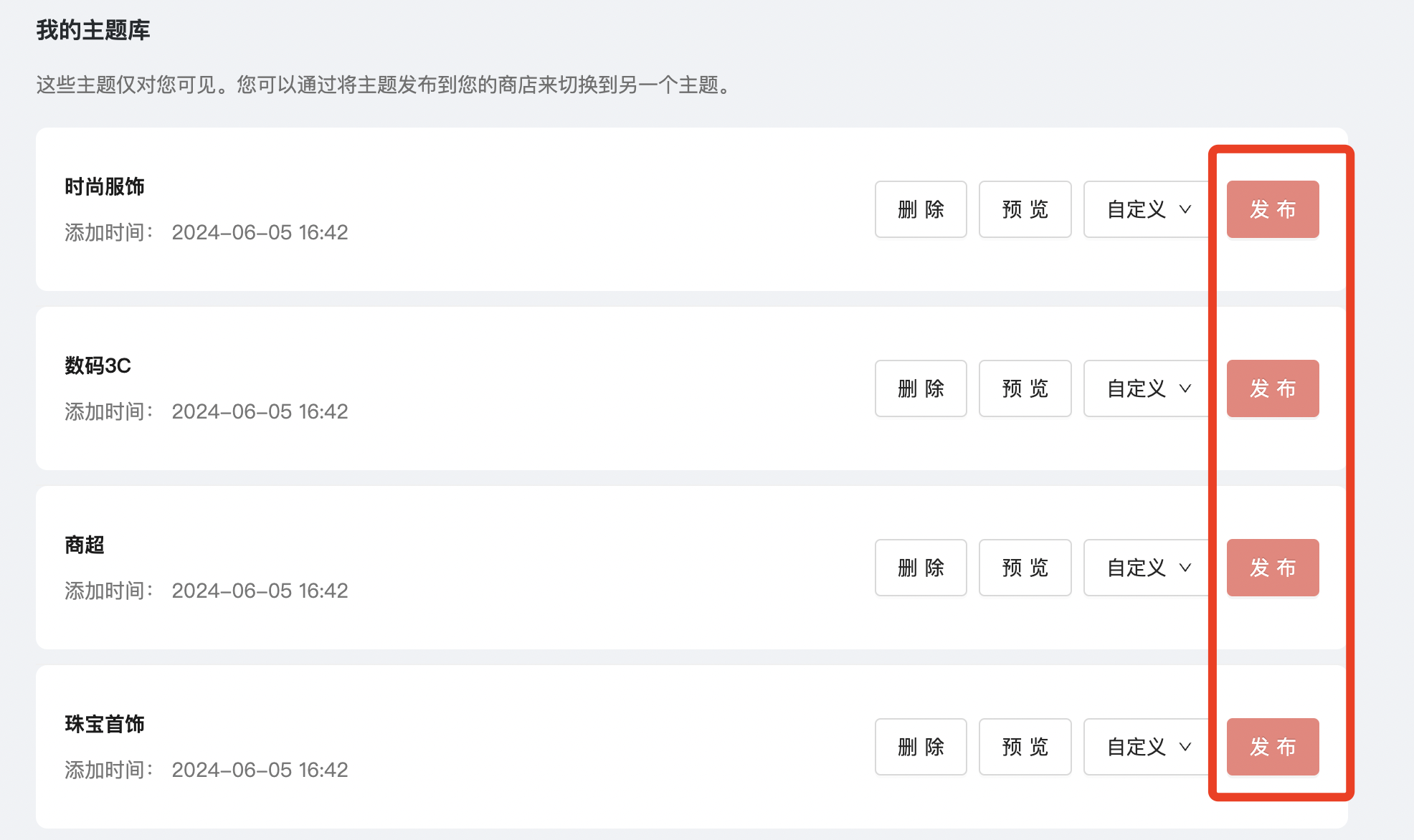Image resolution: width=1414 pixels, height=840 pixels.
Task: Delete the 数码3C theme
Action: coord(921,388)
